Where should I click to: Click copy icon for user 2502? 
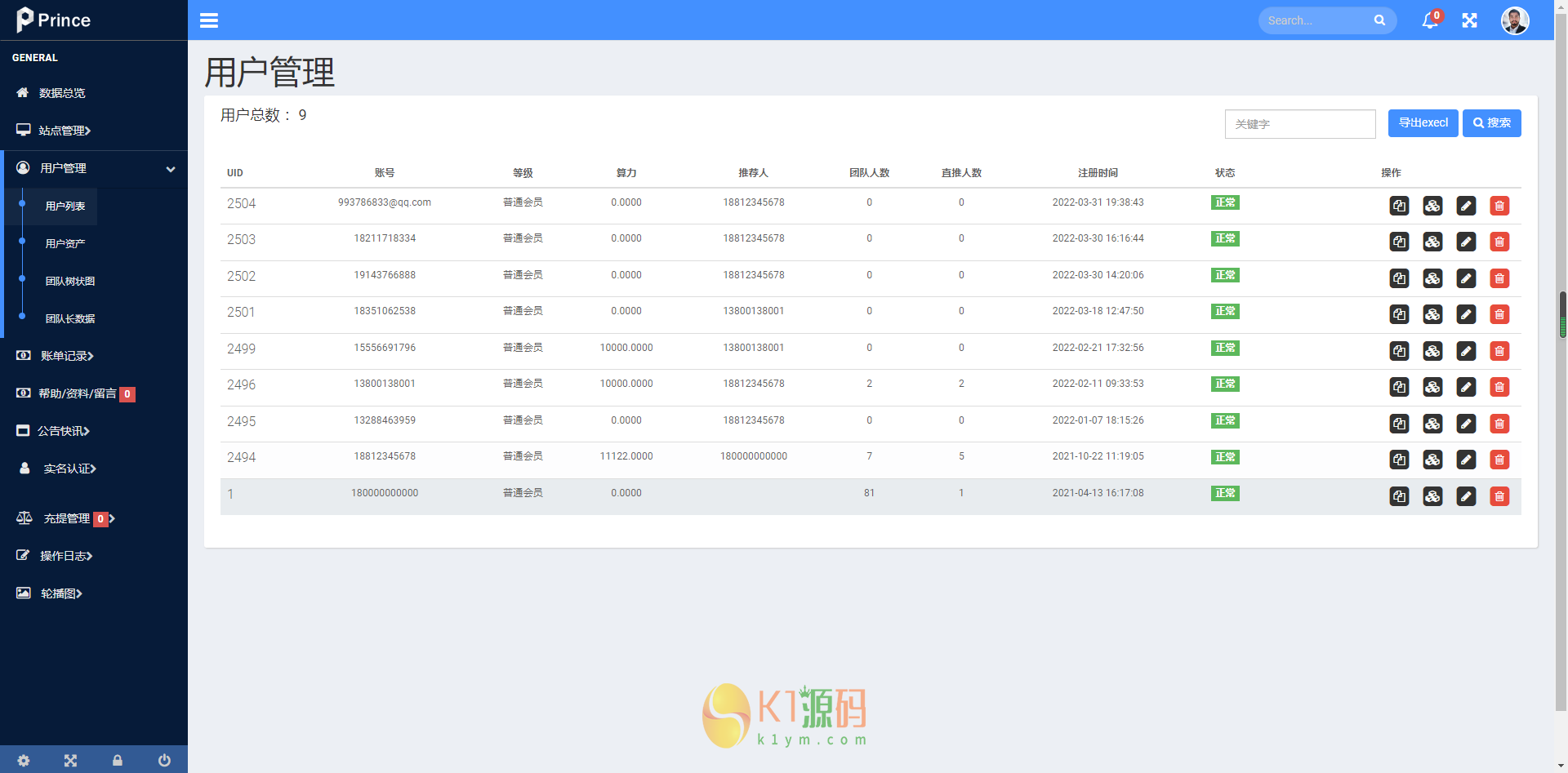[1399, 278]
